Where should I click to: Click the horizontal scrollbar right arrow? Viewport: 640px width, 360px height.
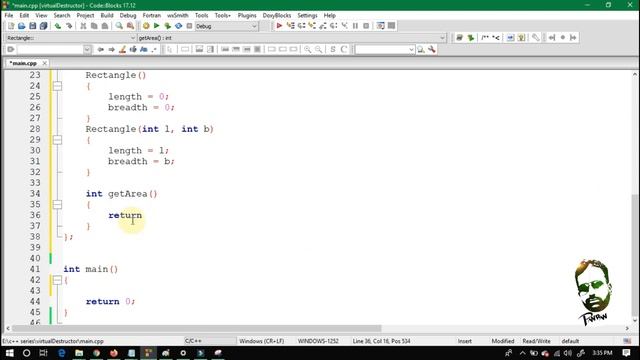pos(627,328)
